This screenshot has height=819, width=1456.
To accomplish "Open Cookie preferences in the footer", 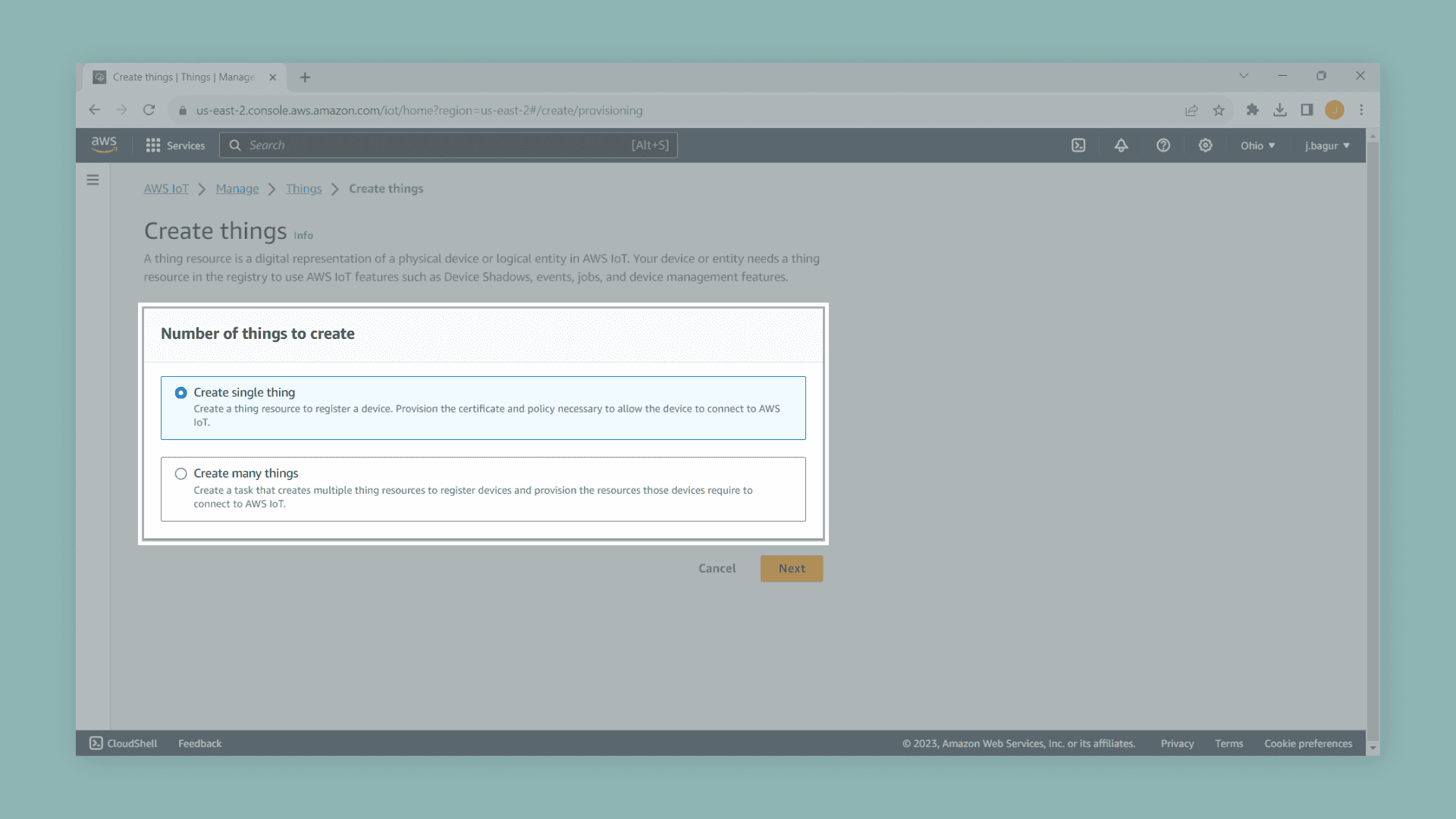I will pos(1308,744).
